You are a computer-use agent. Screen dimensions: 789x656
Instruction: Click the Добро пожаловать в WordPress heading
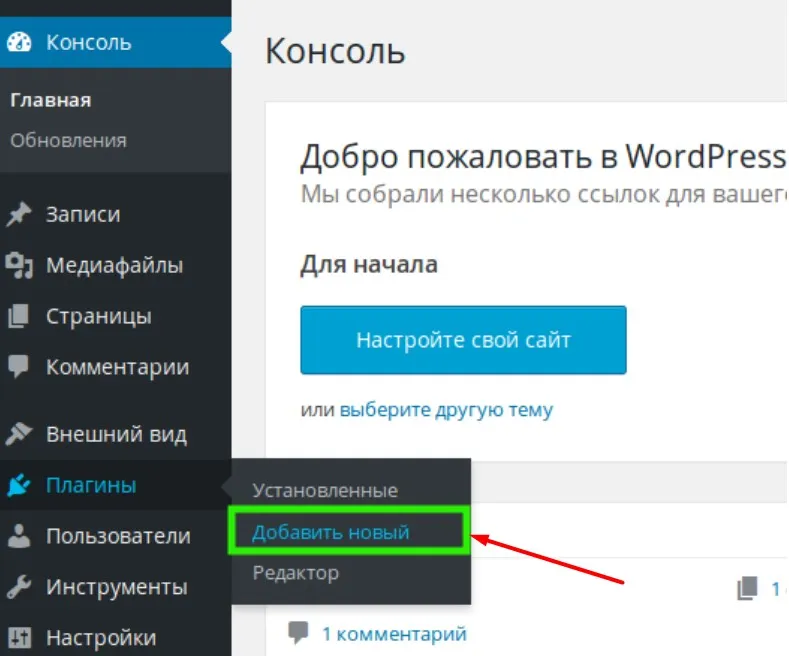(x=543, y=156)
